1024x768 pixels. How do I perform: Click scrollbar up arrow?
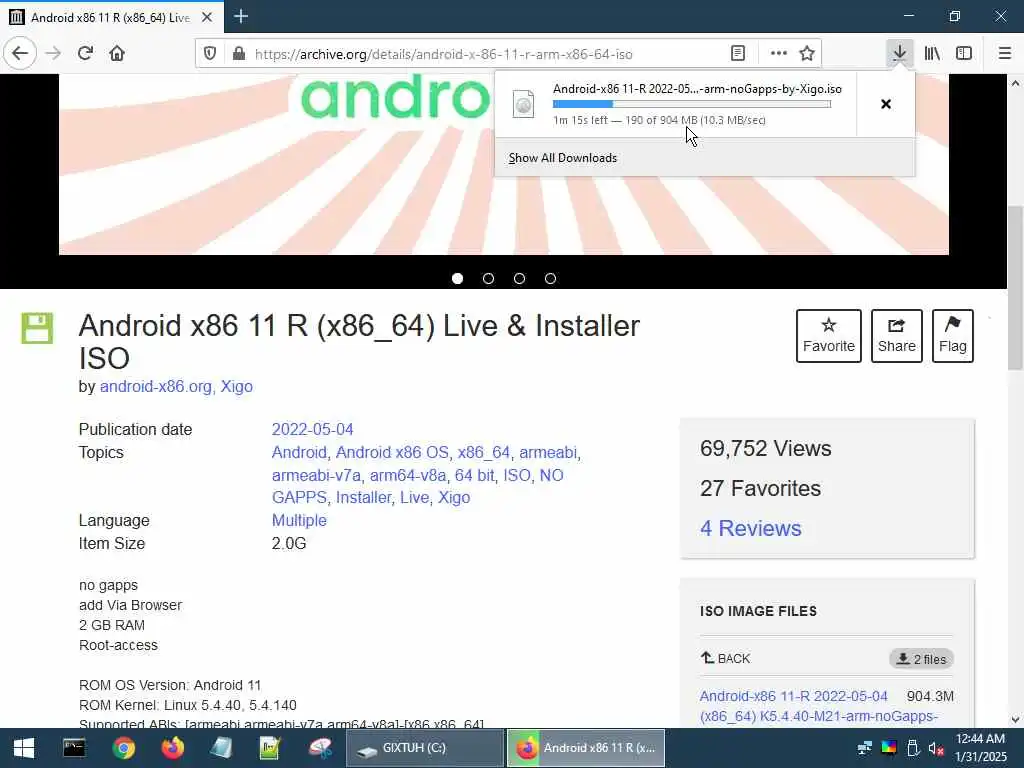coord(1015,83)
